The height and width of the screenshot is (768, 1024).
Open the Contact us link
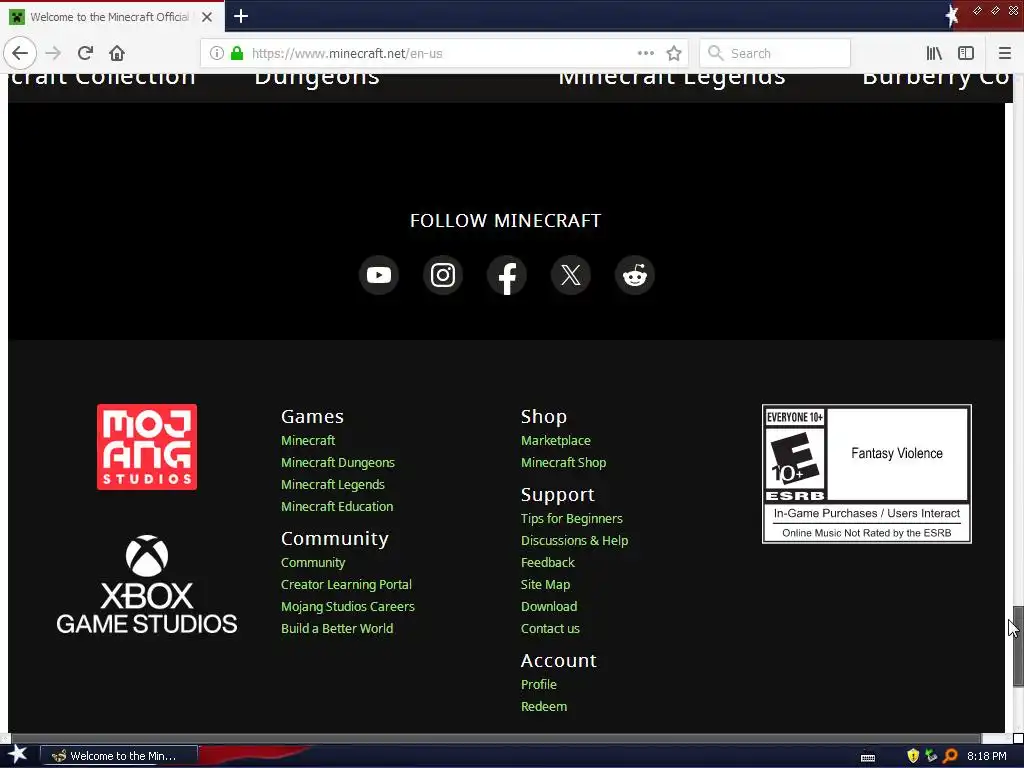click(550, 628)
